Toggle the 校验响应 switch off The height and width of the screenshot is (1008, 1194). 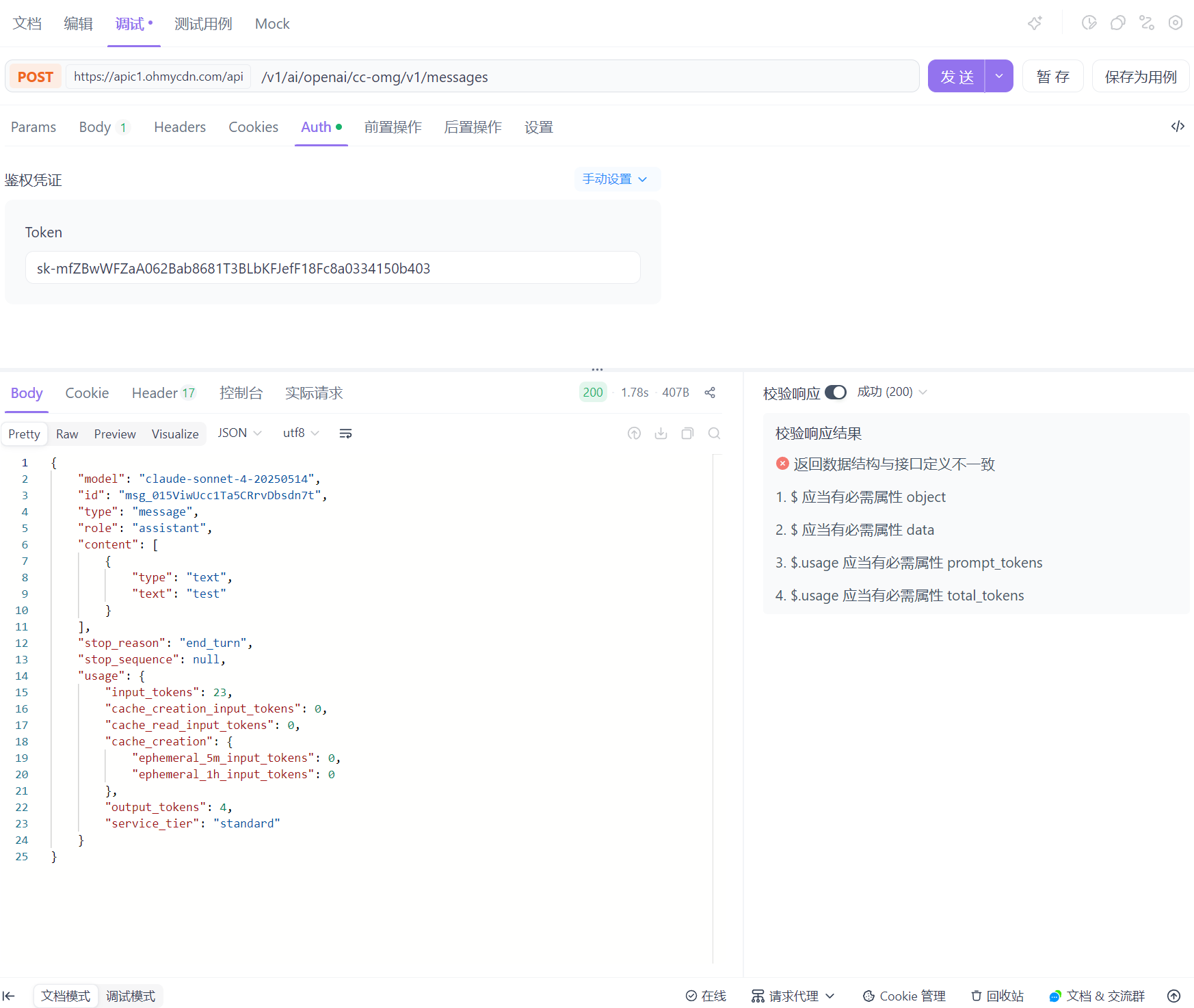coord(835,393)
